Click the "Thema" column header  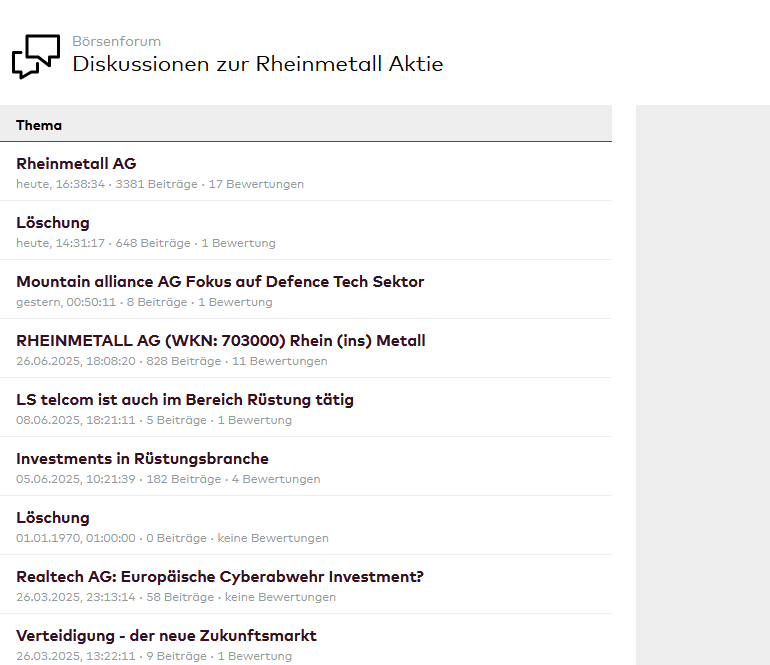click(39, 125)
